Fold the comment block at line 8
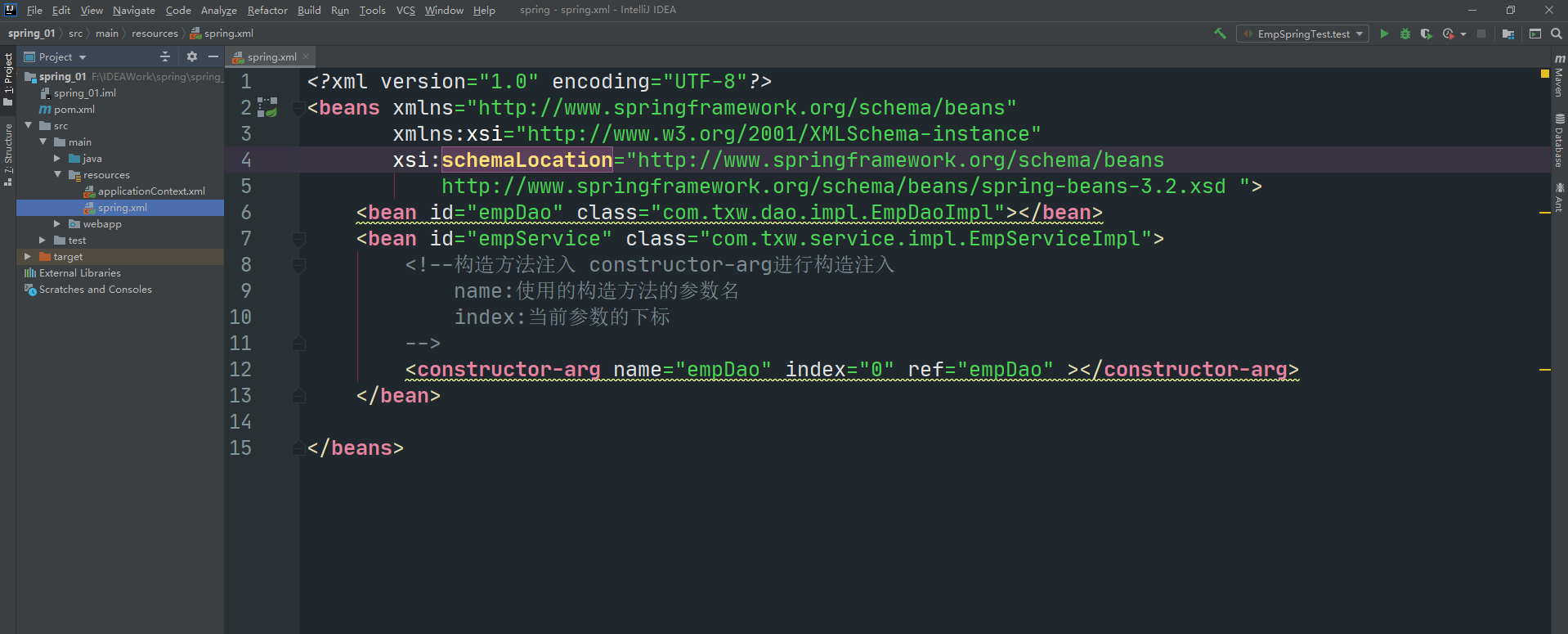The height and width of the screenshot is (634, 1568). 299,264
